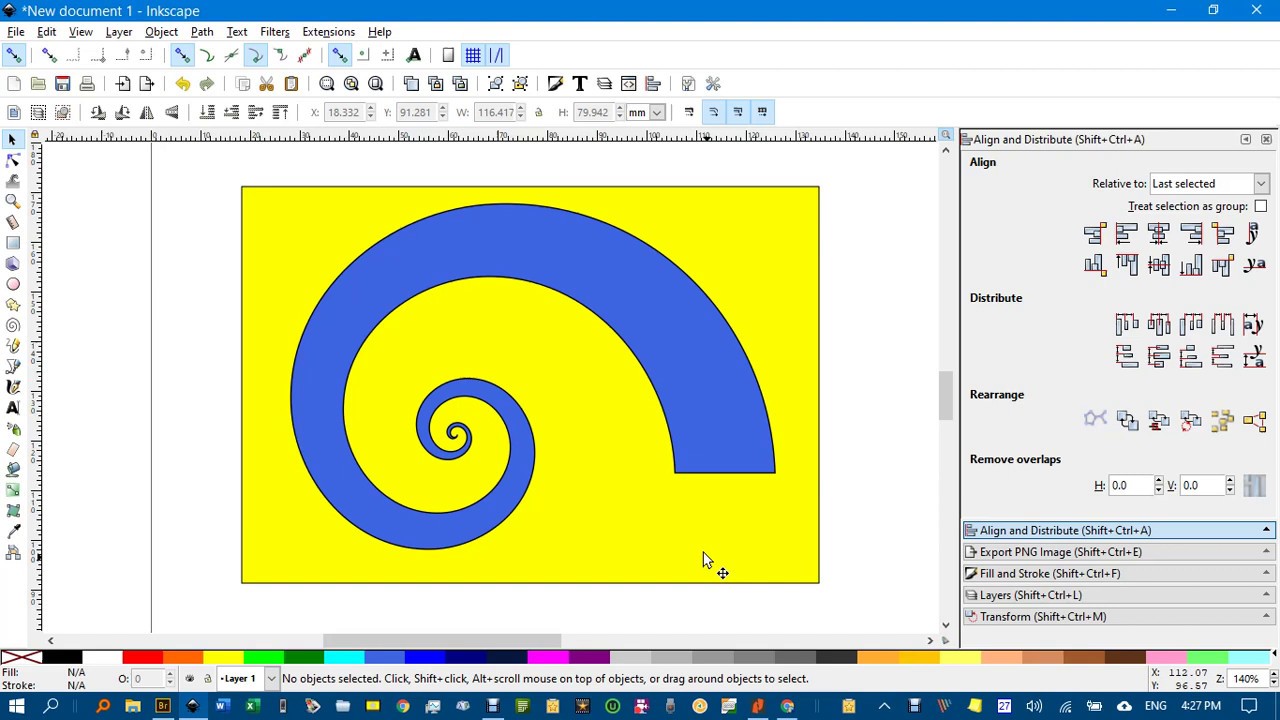Open the XML editor icon
Screen dimensions: 1280x720
point(629,84)
